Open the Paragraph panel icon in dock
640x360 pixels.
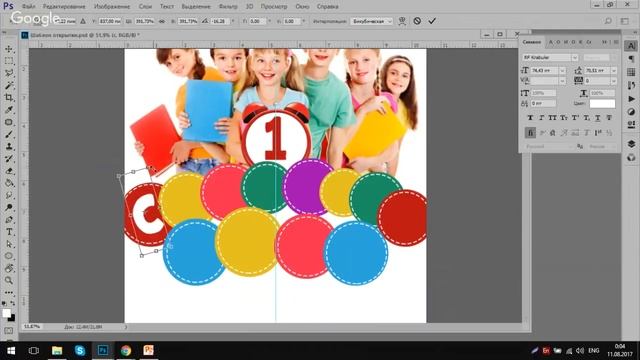(x=631, y=59)
